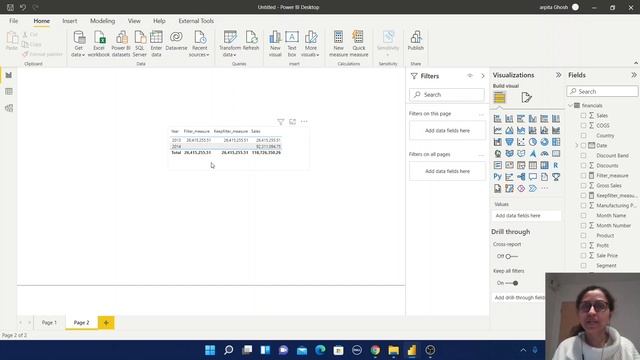Check the Profit field checkbox
Image resolution: width=640 pixels, height=360 pixels.
[583, 245]
